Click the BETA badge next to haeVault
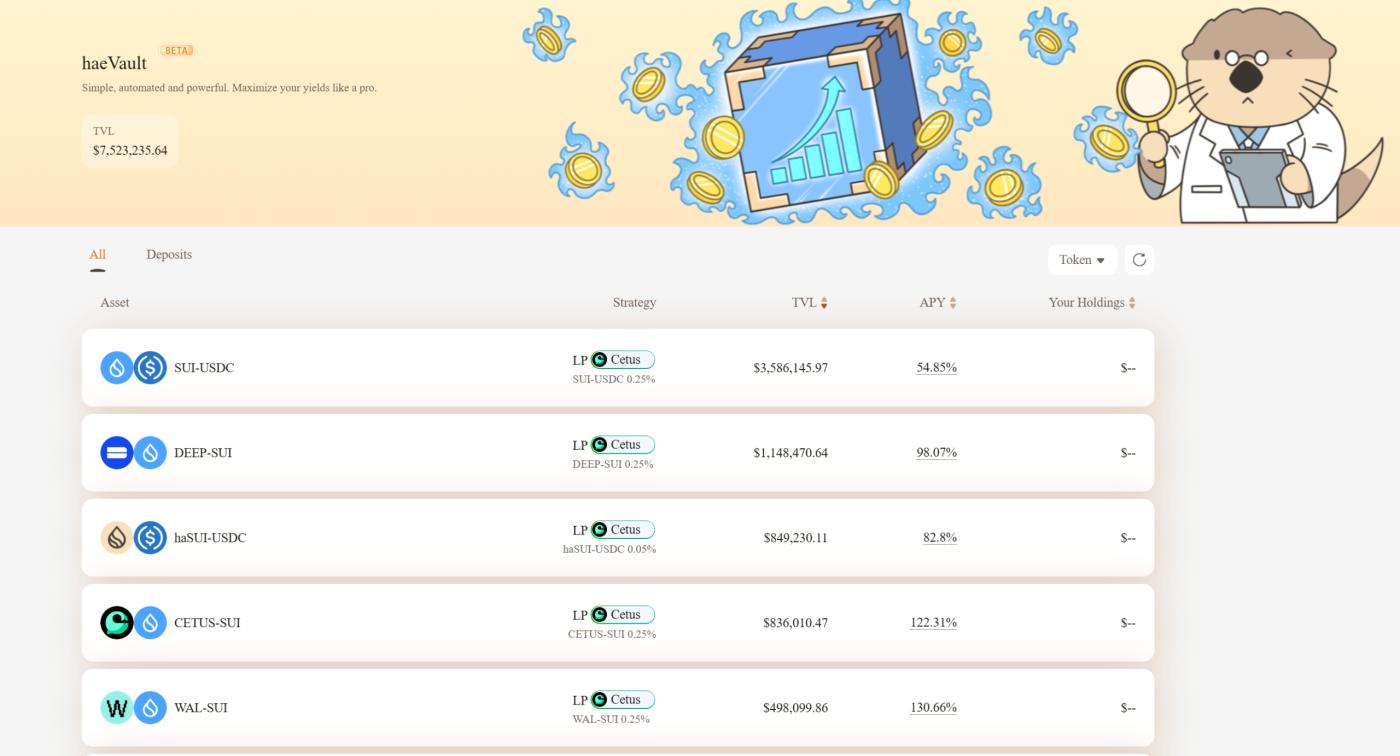Image resolution: width=1400 pixels, height=756 pixels. point(177,50)
